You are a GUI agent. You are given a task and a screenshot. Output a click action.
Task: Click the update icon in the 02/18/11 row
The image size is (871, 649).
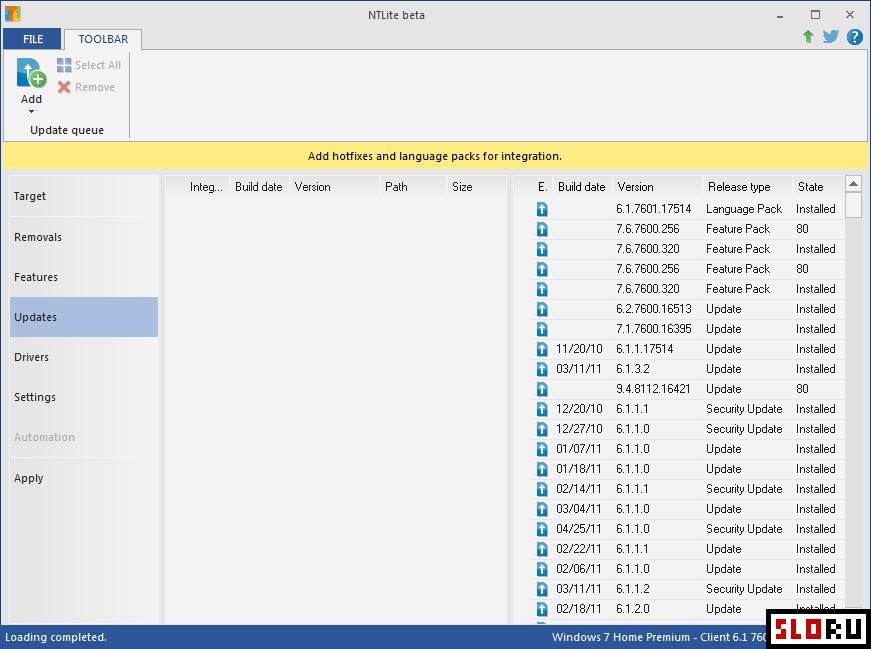(542, 609)
